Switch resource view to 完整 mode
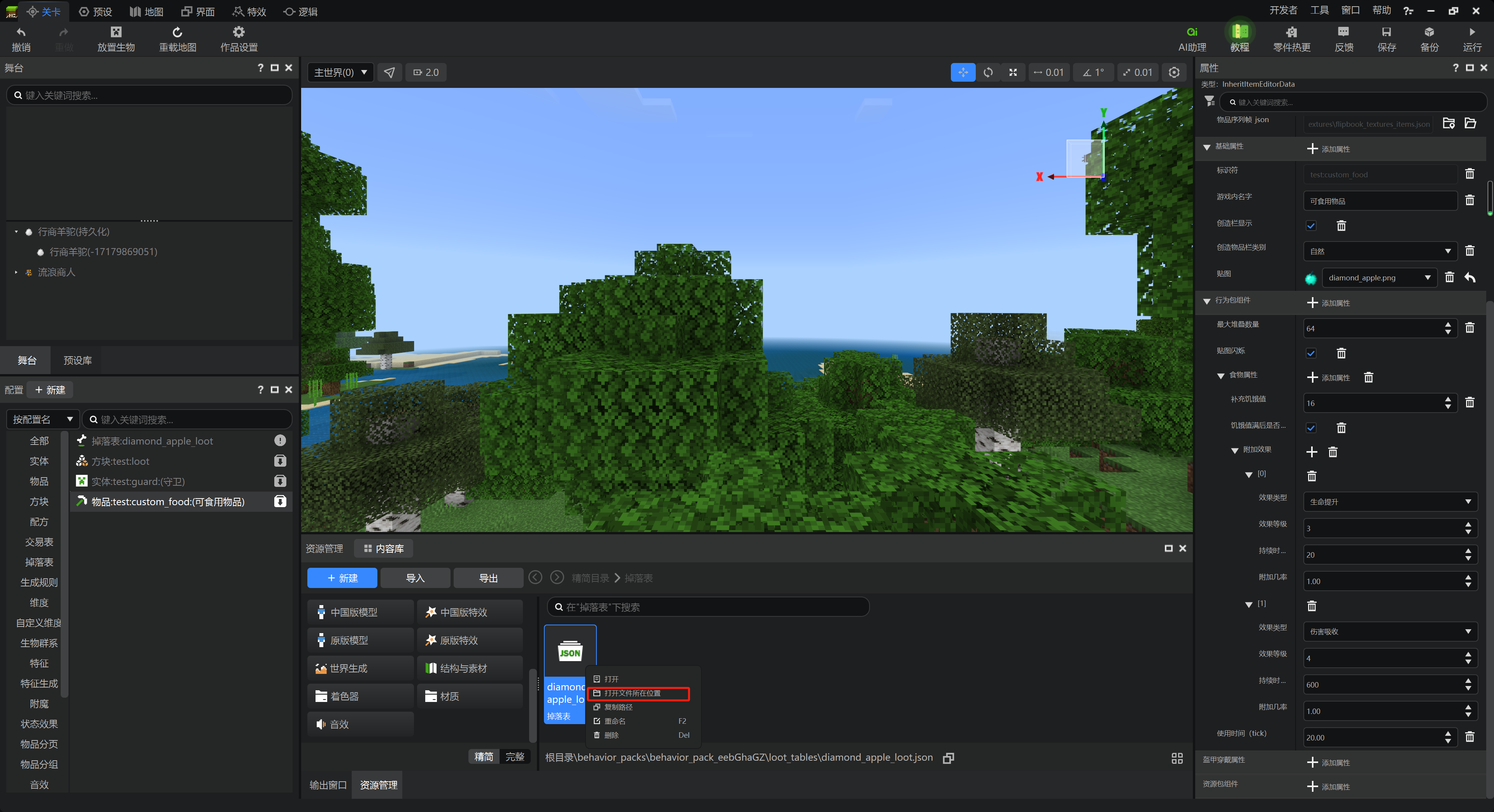This screenshot has height=812, width=1494. [514, 756]
